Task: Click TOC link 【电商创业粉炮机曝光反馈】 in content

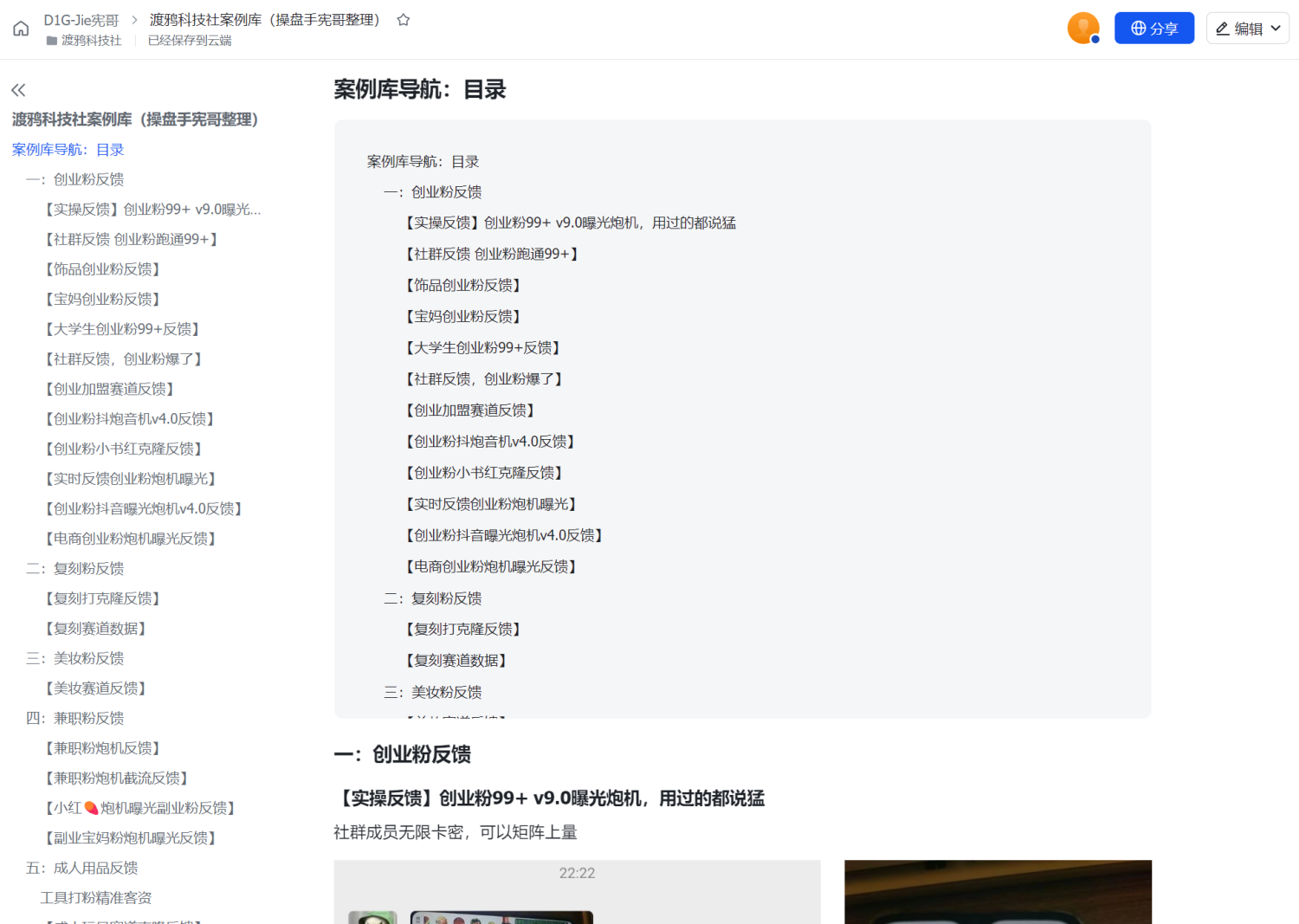Action: point(491,566)
